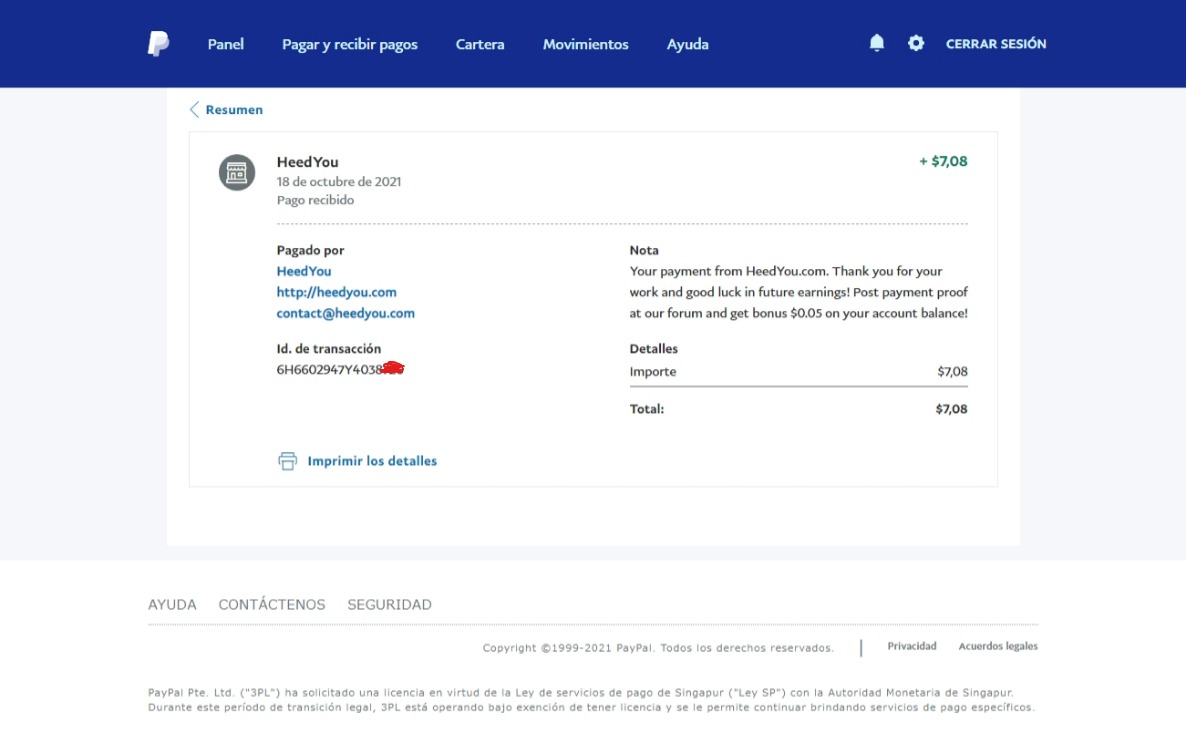Click the Pago recibido status text
The width and height of the screenshot is (1186, 746).
(315, 200)
